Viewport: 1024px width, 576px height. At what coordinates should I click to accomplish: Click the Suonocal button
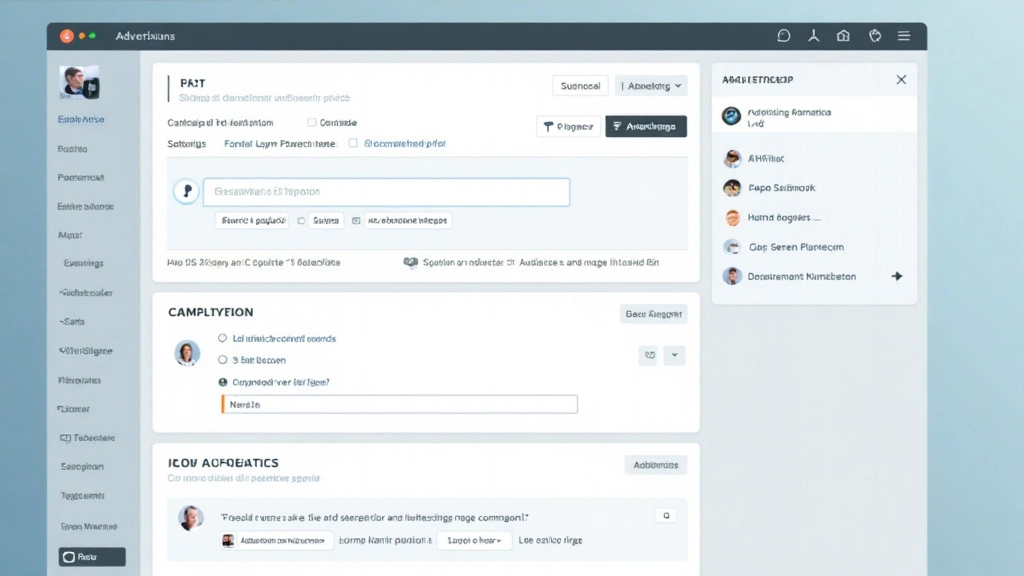point(580,86)
